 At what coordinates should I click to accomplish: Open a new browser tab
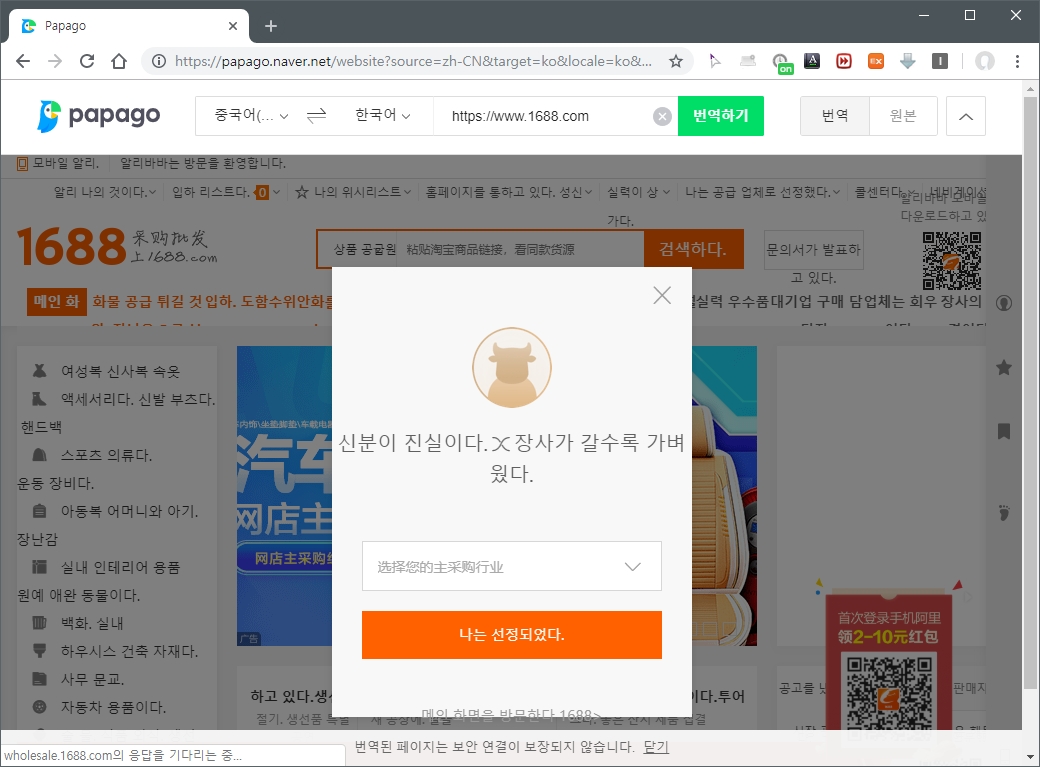(271, 26)
